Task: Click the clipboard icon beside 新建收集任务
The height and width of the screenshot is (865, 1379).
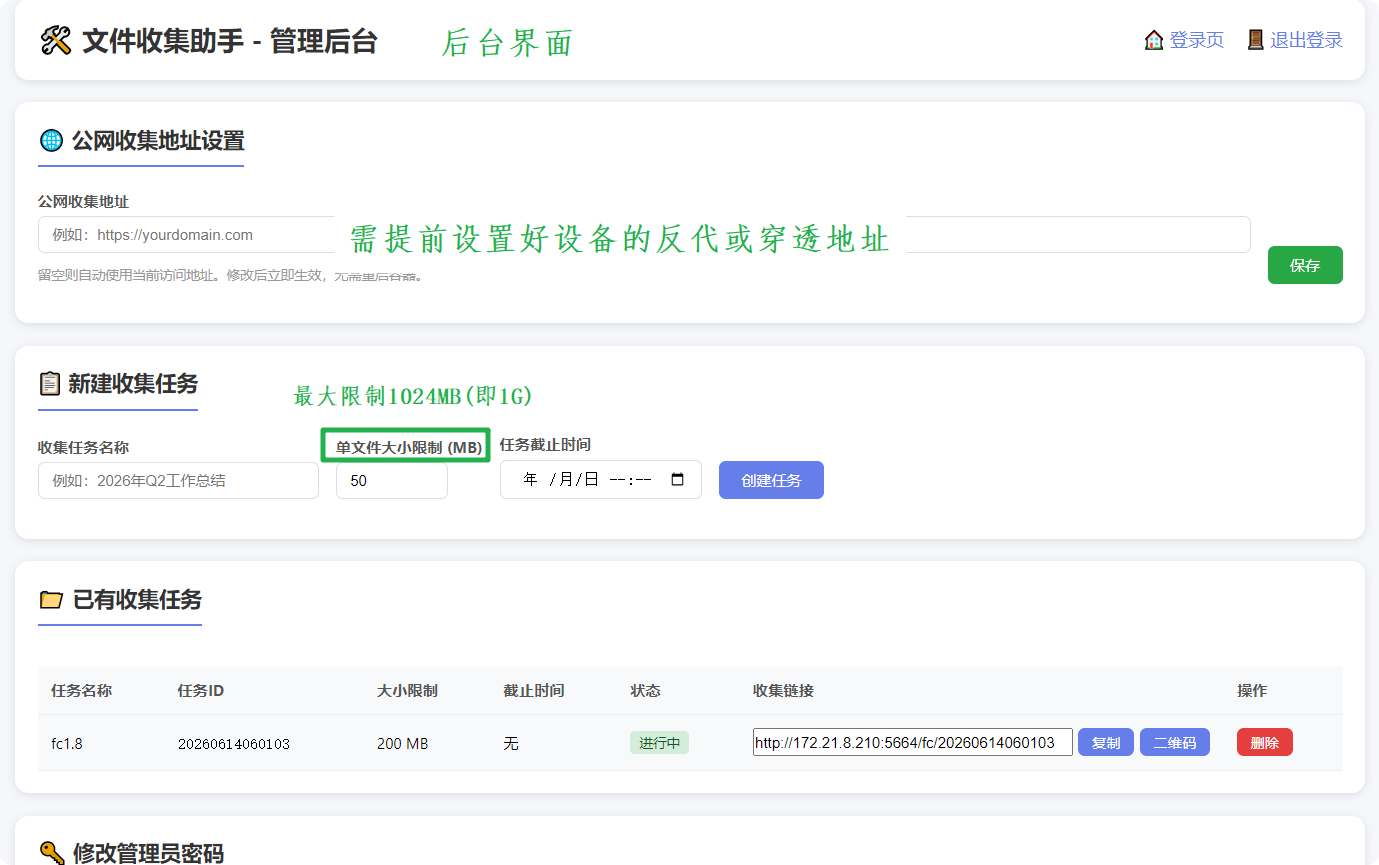Action: pos(50,383)
